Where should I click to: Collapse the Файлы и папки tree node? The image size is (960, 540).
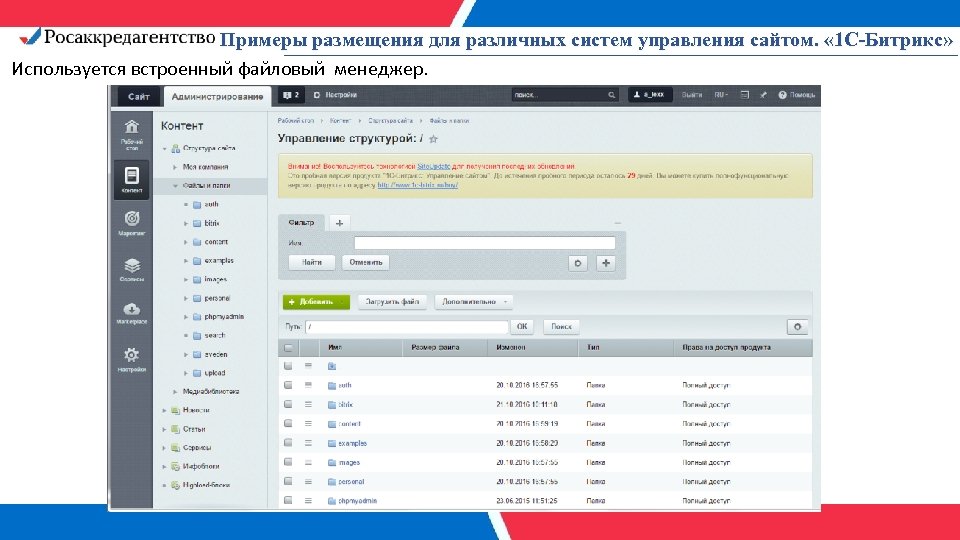(x=175, y=186)
